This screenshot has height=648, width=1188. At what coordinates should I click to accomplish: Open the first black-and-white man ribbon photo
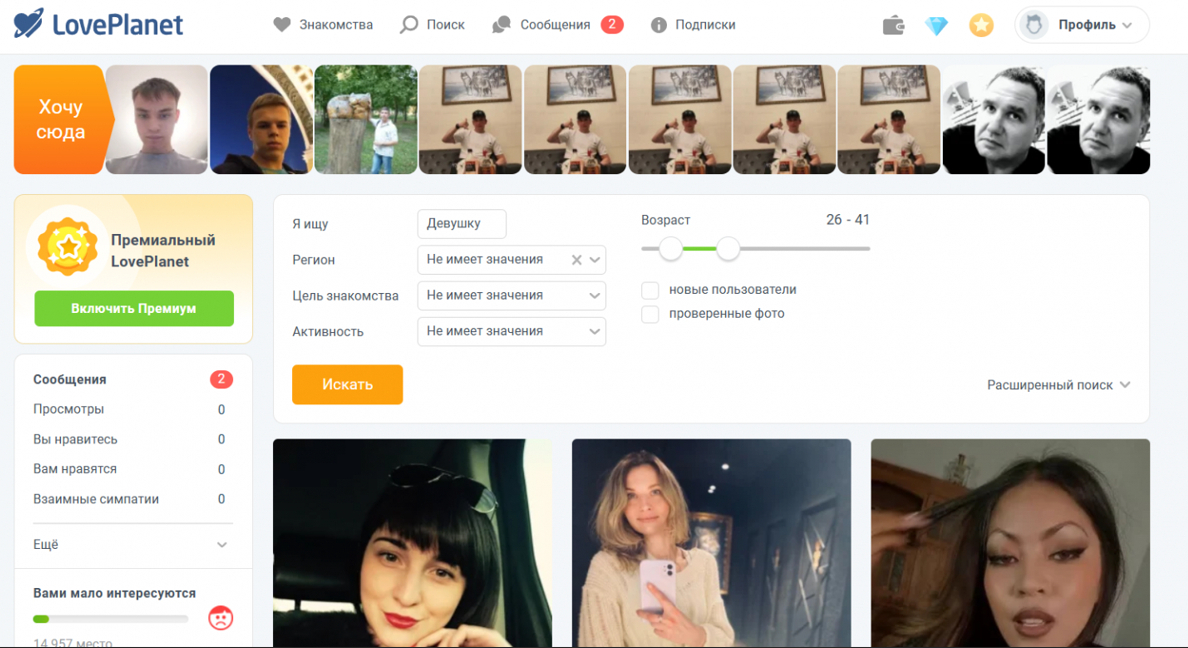[x=993, y=120]
